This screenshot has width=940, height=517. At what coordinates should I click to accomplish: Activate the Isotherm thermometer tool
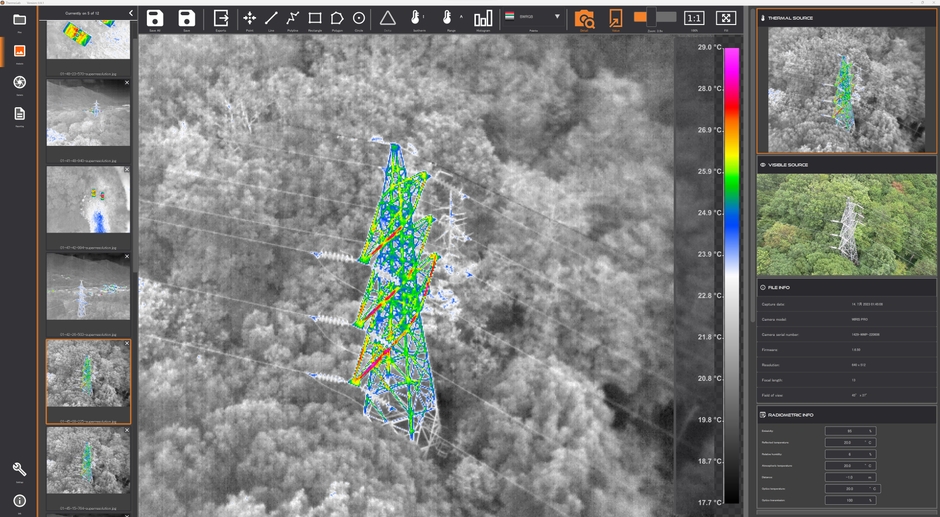415,19
